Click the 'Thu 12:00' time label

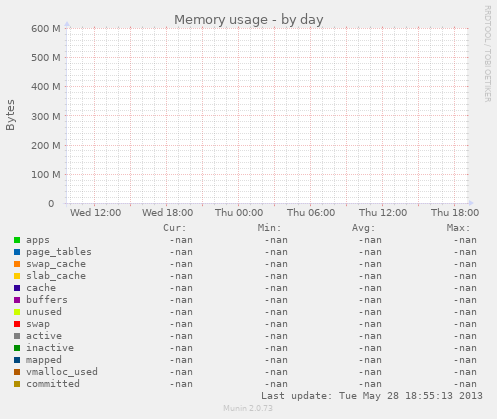383,213
